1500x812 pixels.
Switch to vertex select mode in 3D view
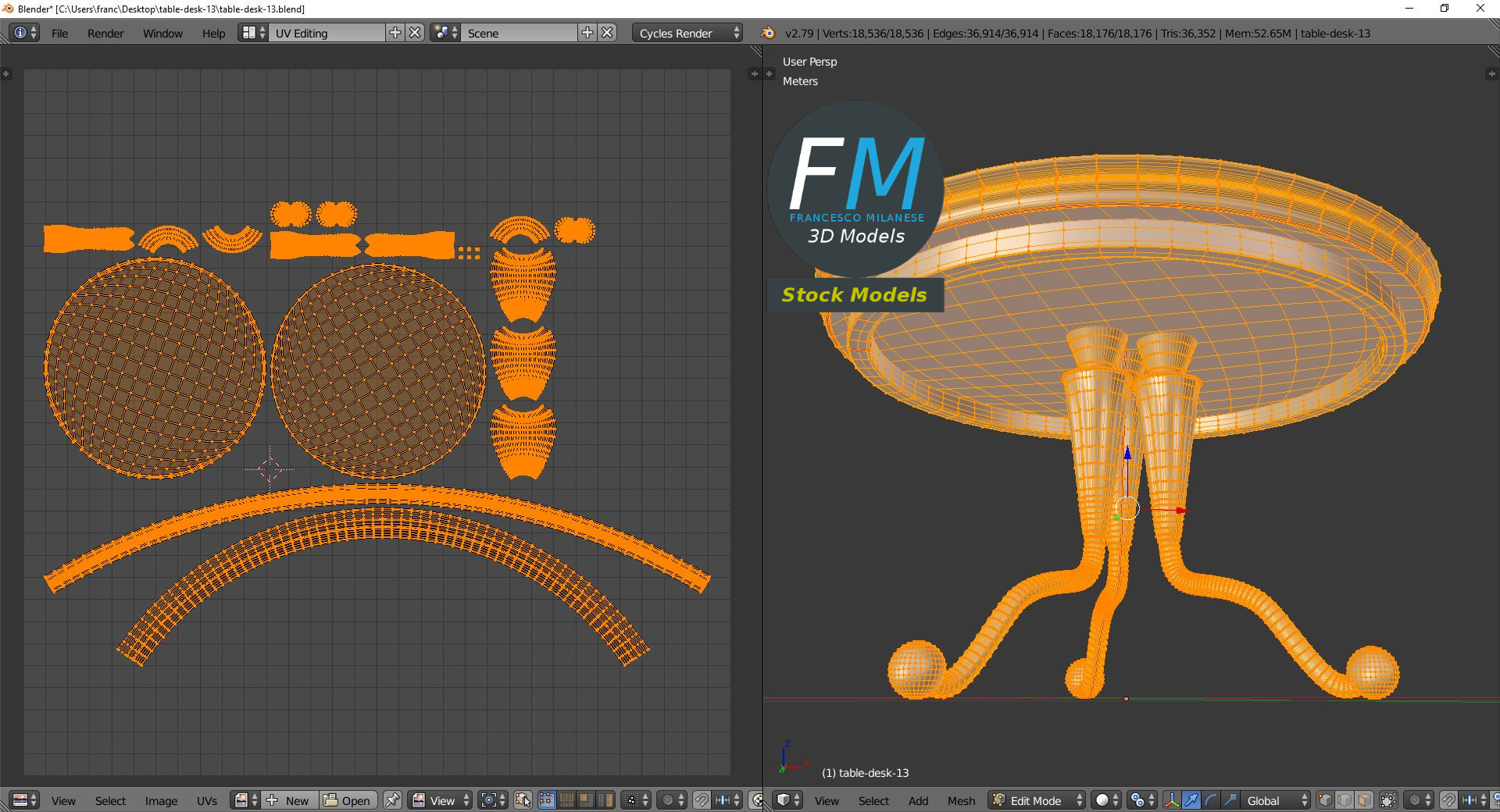pos(1325,800)
